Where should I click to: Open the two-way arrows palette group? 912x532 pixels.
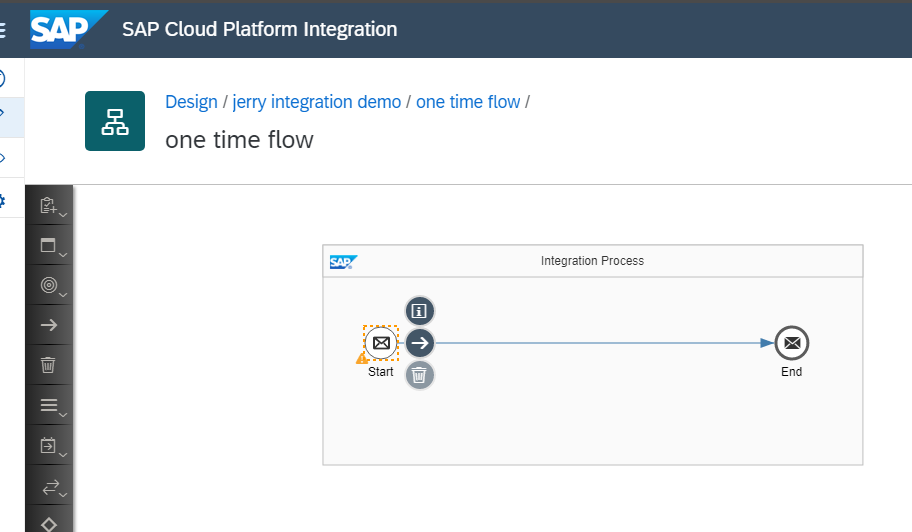(49, 487)
